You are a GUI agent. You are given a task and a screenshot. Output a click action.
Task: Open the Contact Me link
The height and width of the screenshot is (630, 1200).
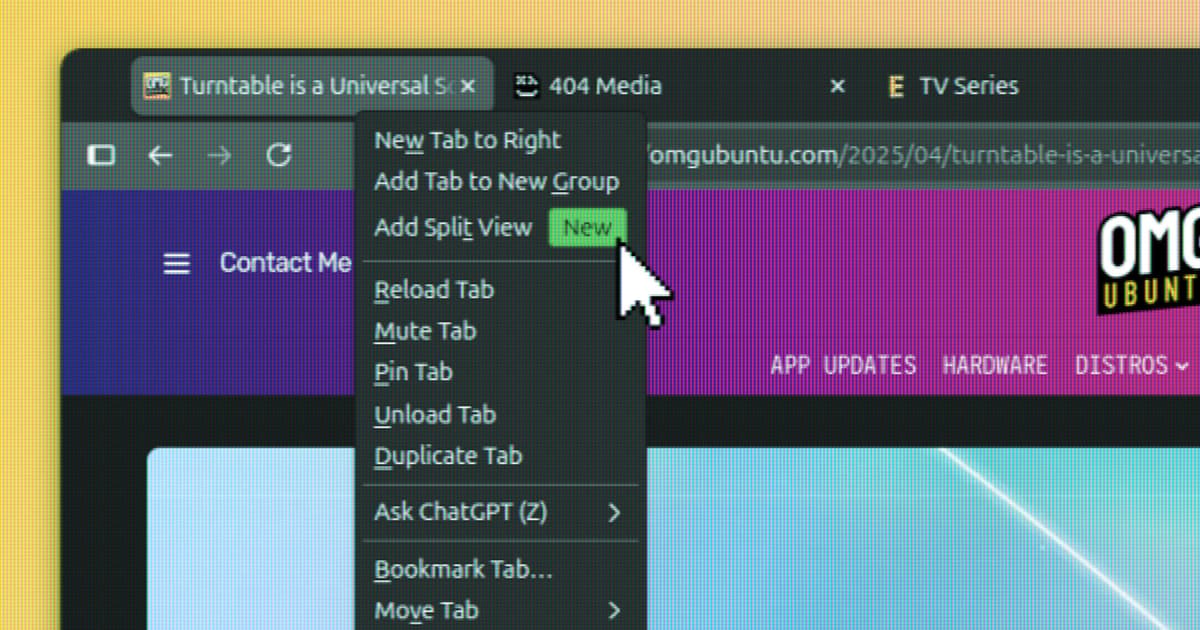click(x=285, y=262)
